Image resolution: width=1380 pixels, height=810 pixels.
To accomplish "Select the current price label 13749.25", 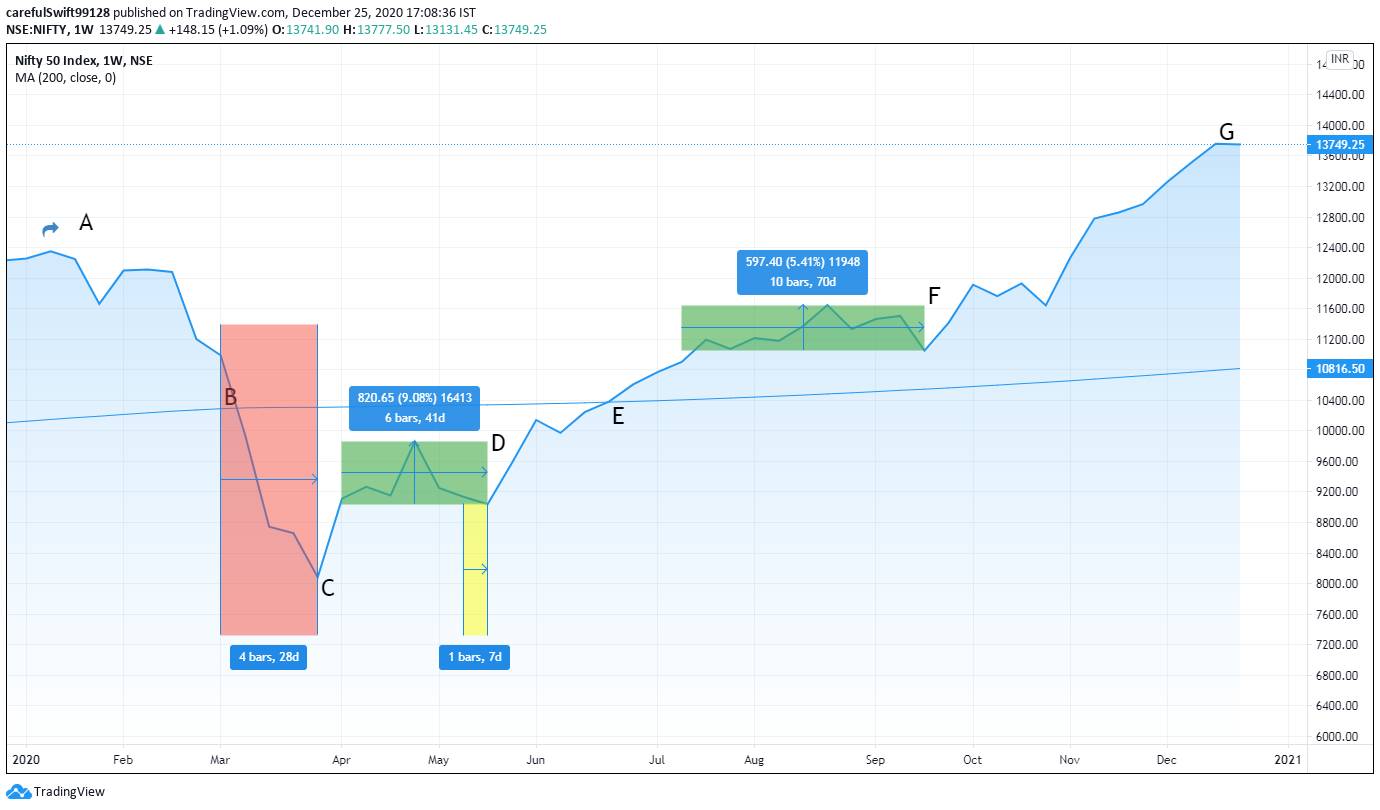I will click(x=1338, y=145).
